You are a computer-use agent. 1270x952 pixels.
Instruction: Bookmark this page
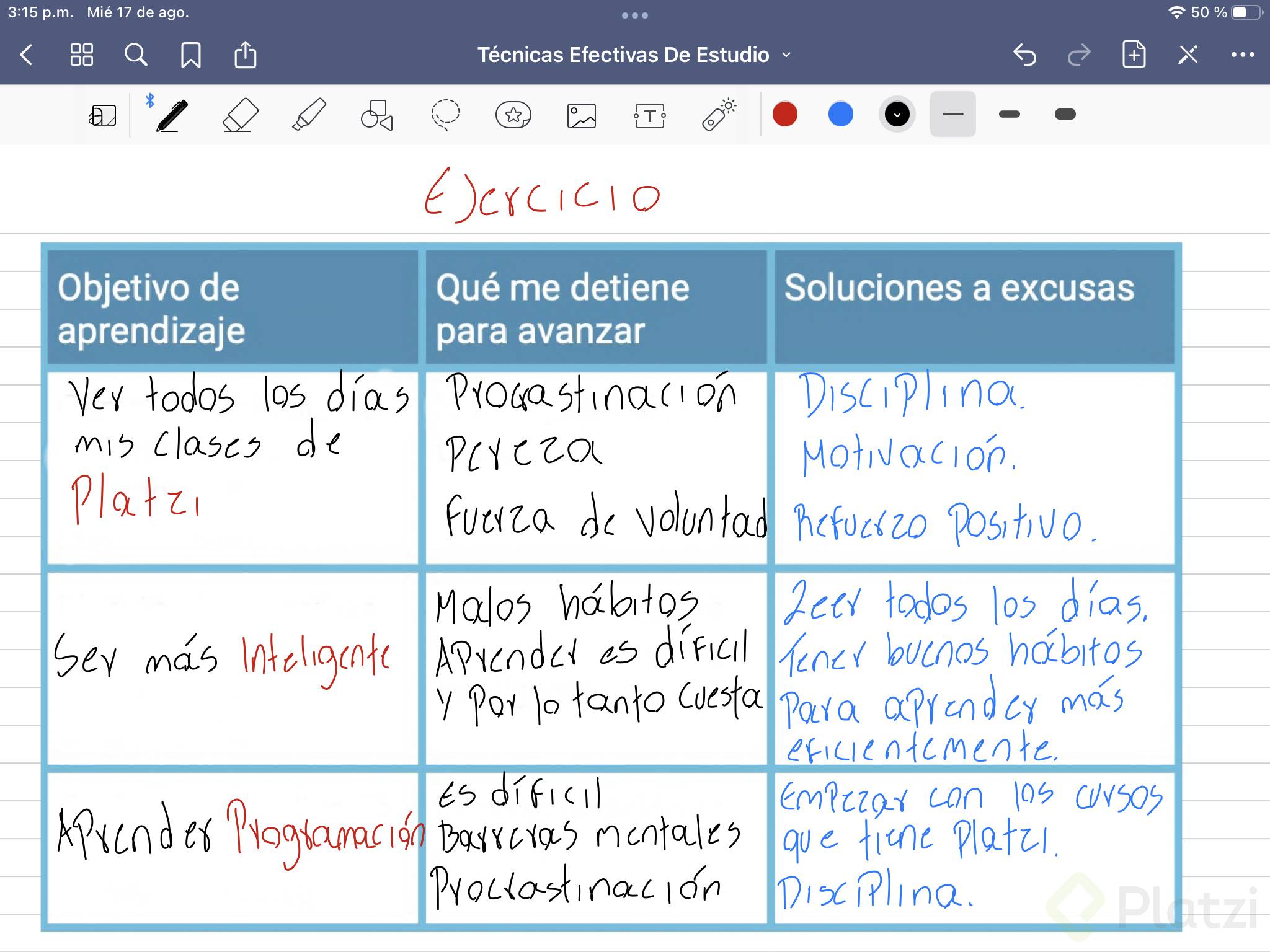[x=190, y=55]
